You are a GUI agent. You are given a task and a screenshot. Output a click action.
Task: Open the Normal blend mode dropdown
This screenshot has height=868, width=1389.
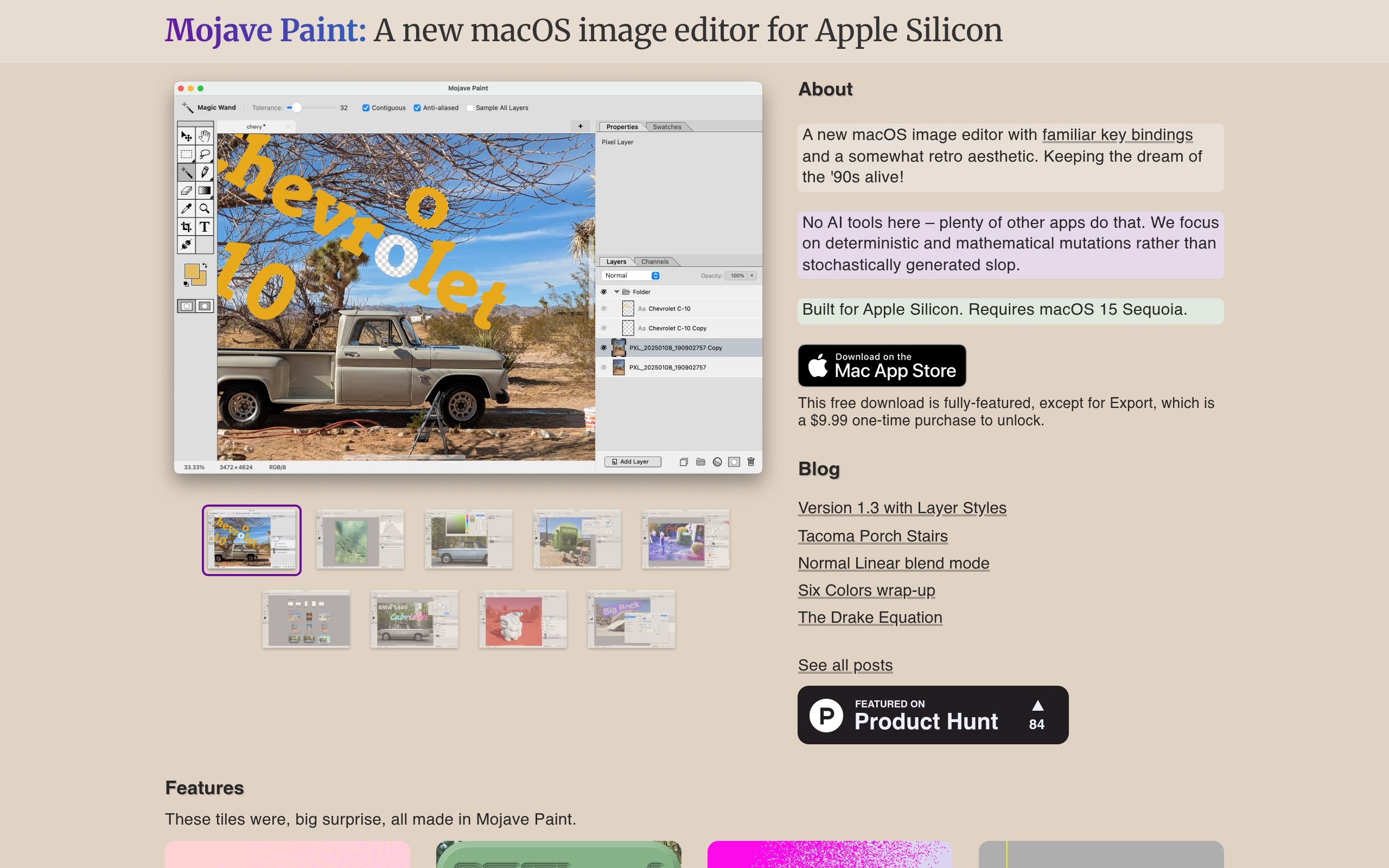pos(632,276)
